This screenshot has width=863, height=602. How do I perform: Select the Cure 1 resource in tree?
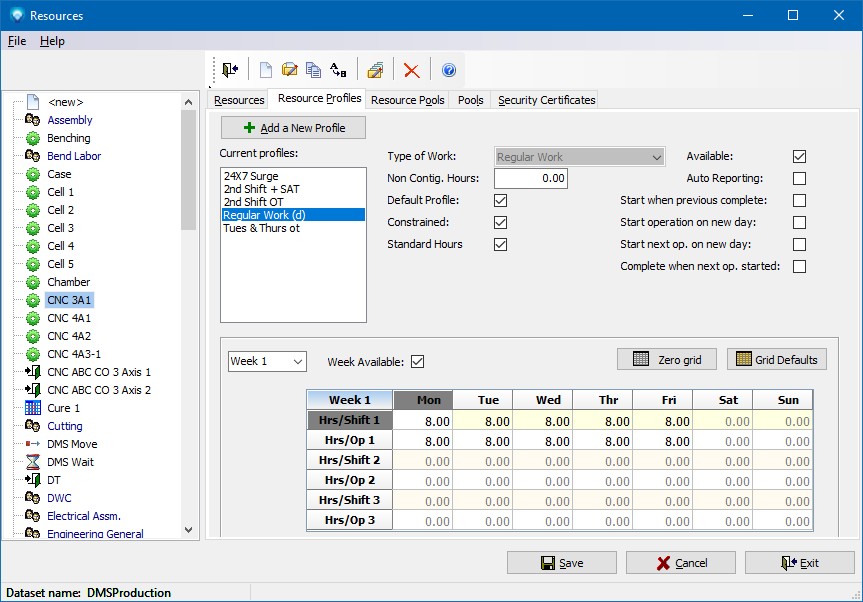[63, 408]
